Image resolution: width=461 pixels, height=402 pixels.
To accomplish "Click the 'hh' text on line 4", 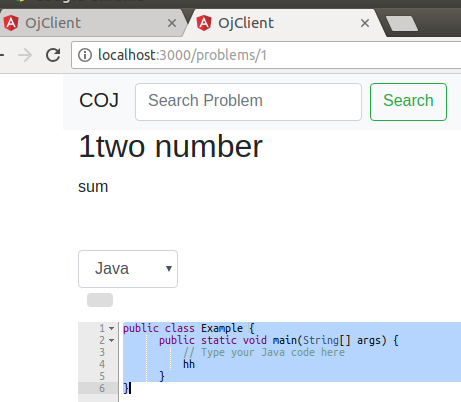I will click(x=189, y=364).
